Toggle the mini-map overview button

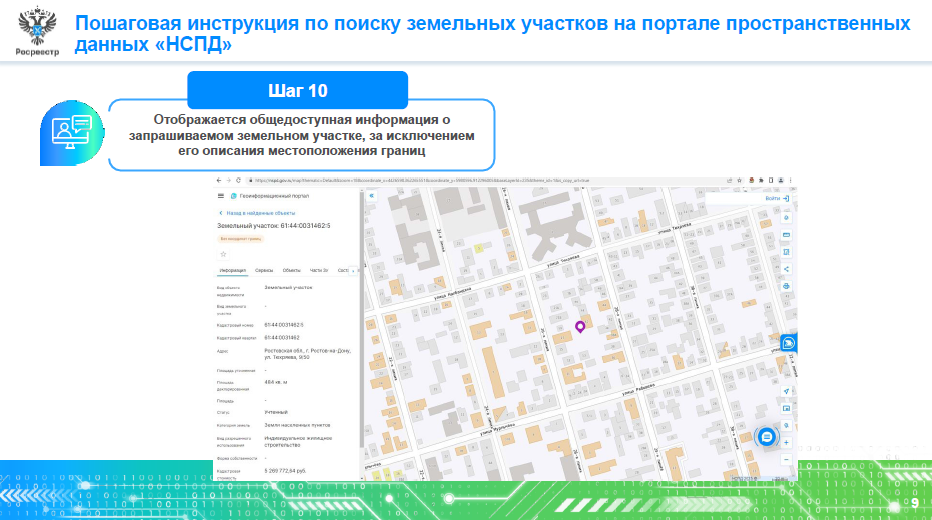click(786, 408)
